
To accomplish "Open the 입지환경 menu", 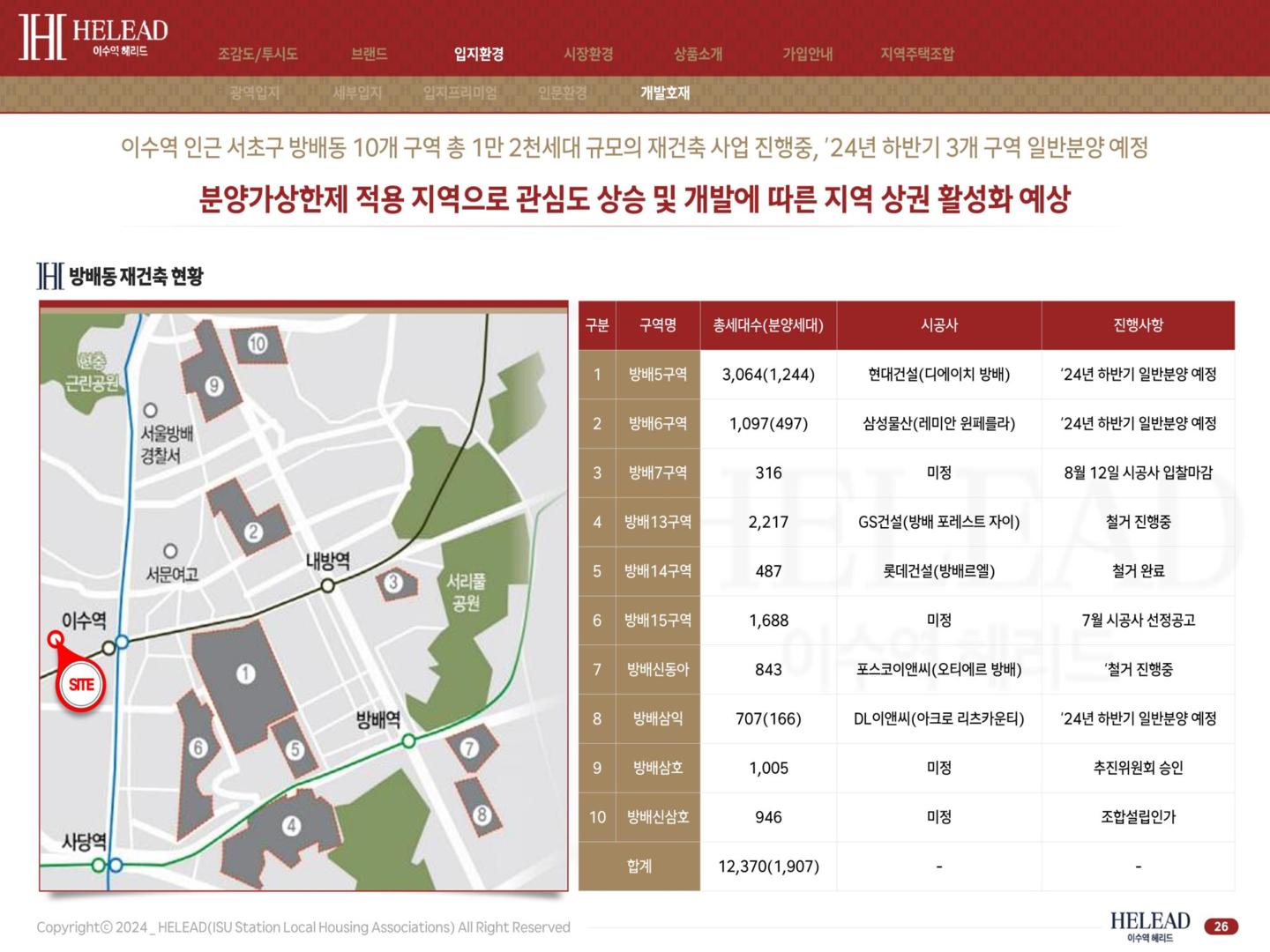I will (x=479, y=54).
